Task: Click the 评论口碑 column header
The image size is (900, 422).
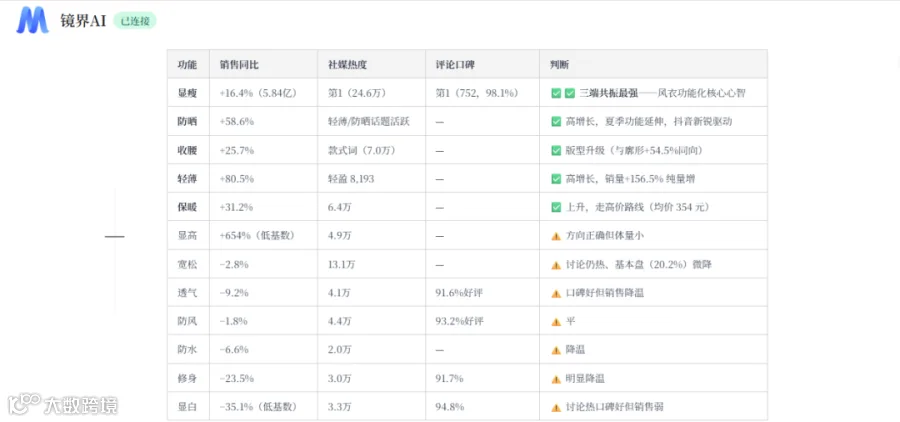Action: (x=455, y=65)
